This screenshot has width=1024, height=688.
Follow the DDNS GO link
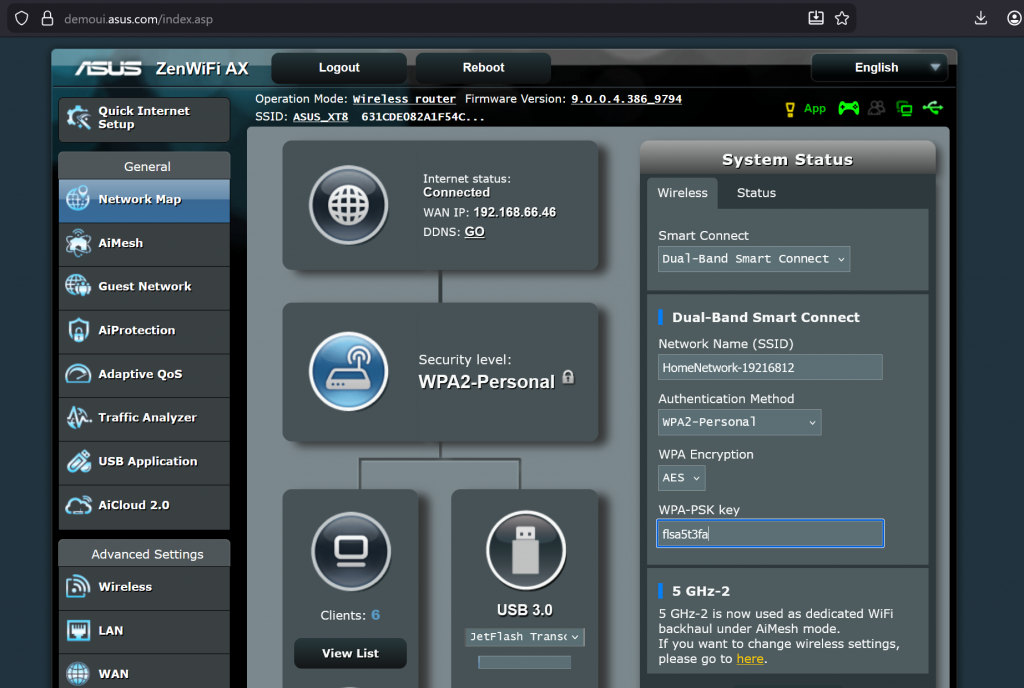pyautogui.click(x=474, y=231)
